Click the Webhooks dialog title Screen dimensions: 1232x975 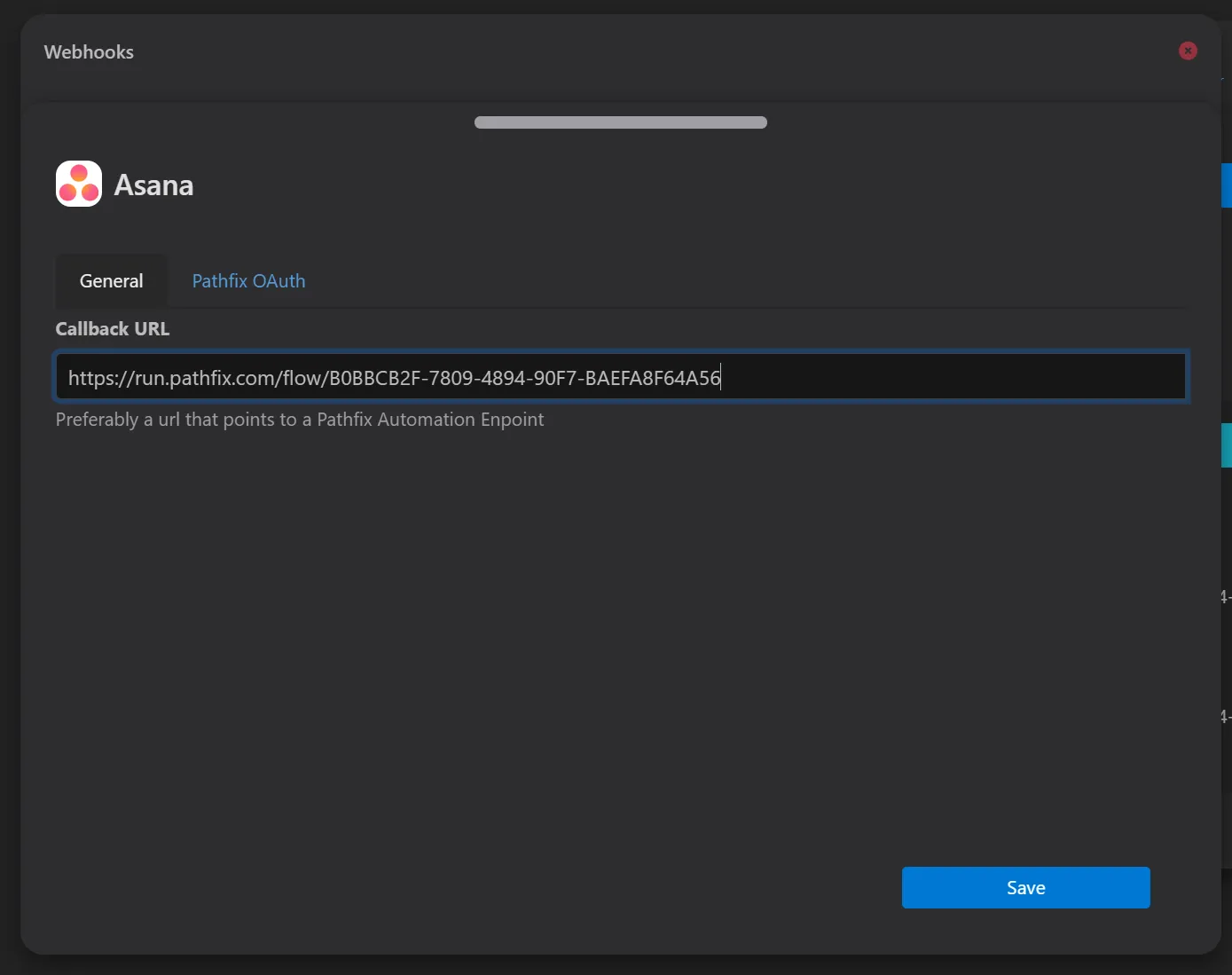click(x=89, y=52)
